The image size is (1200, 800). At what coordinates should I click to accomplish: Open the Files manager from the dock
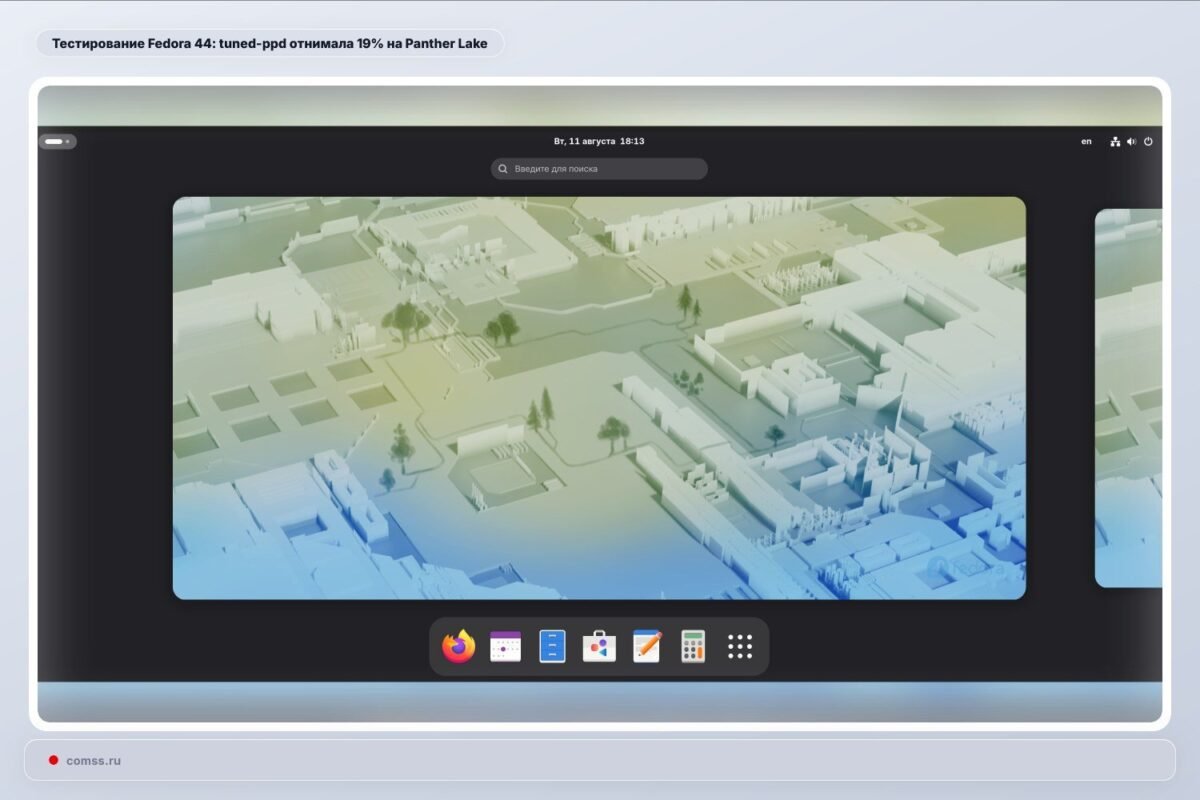pos(552,647)
